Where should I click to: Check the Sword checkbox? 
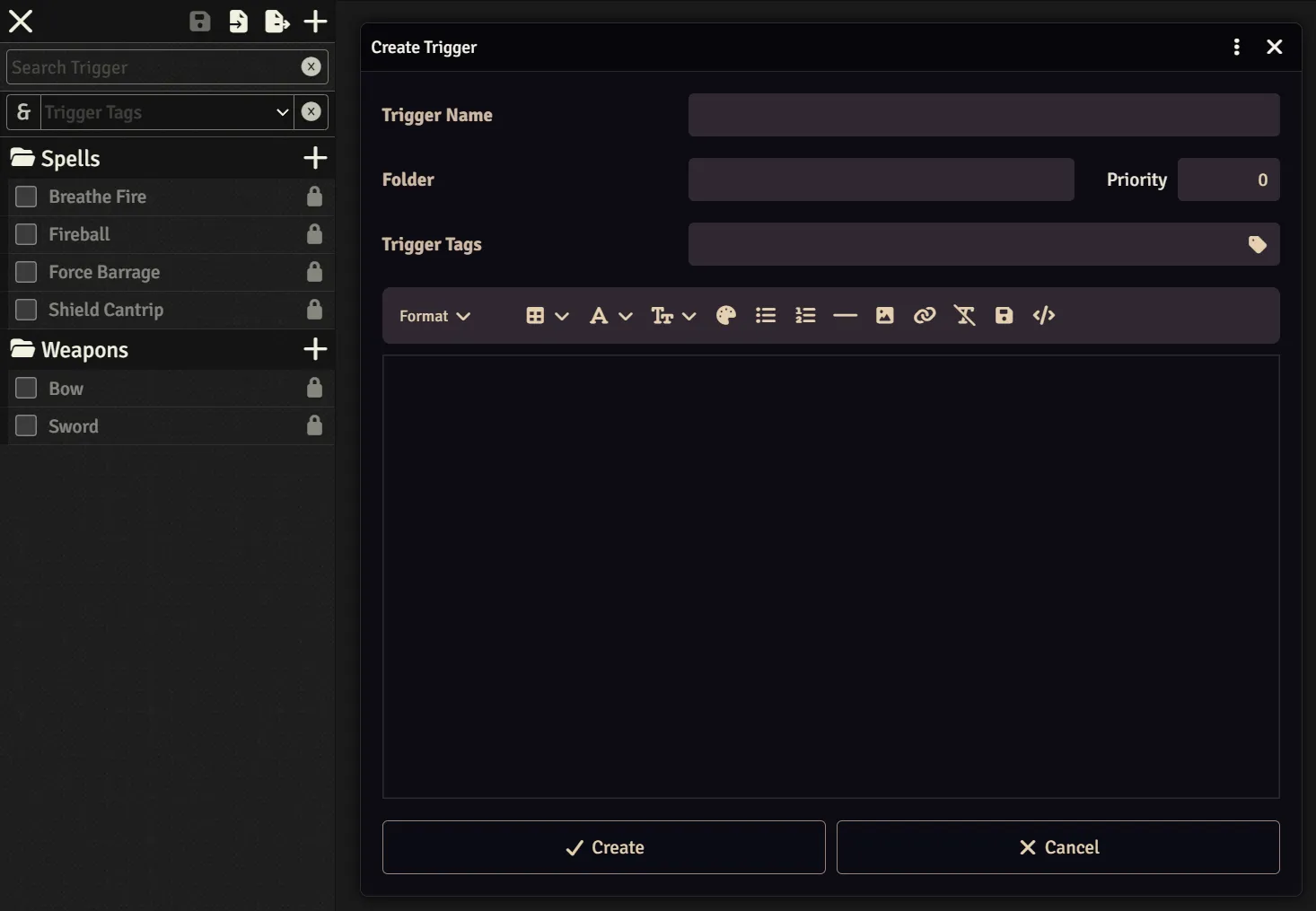click(x=26, y=425)
